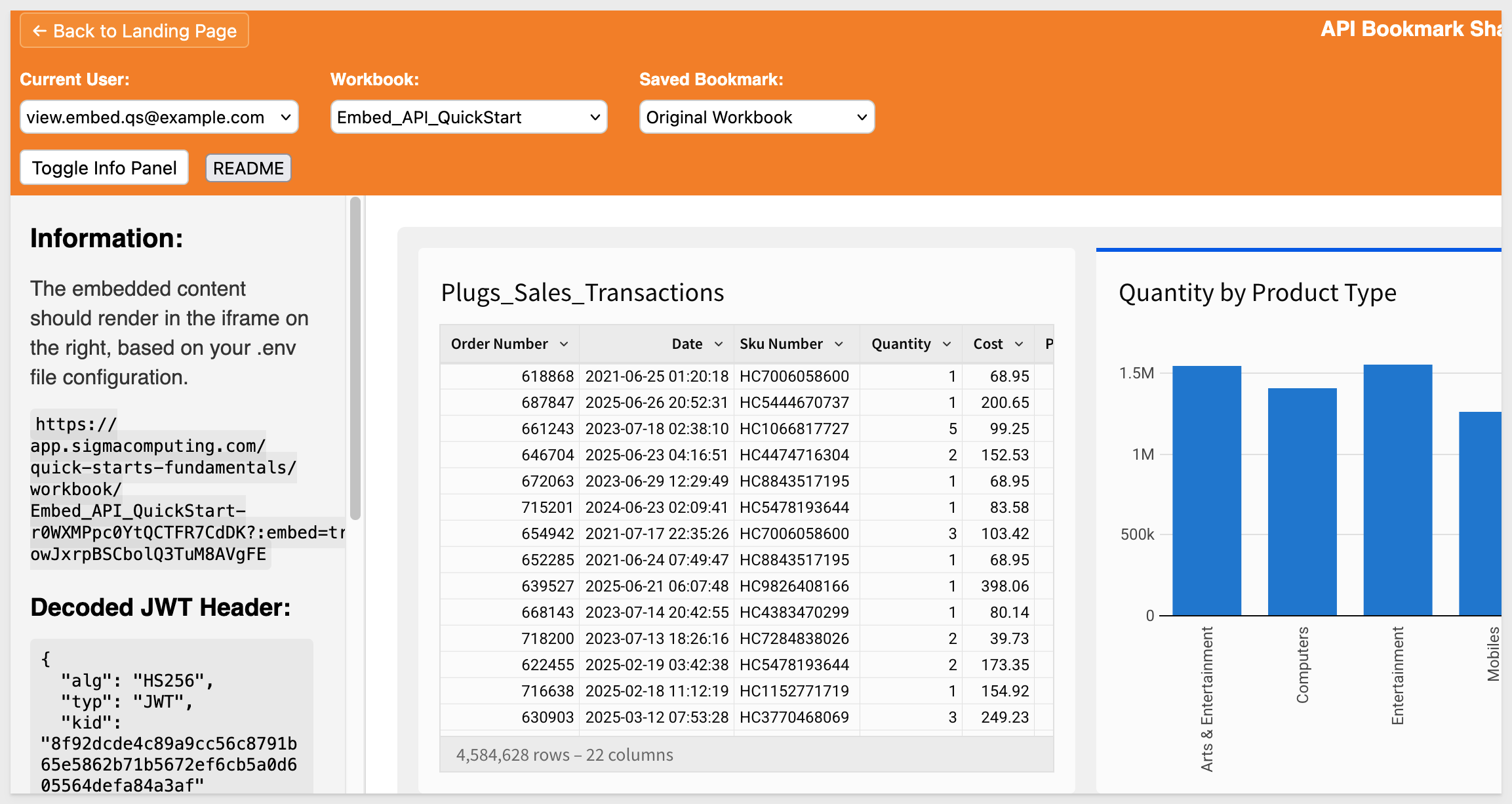Go back to the Landing Page
1512x804 pixels.
tap(134, 31)
